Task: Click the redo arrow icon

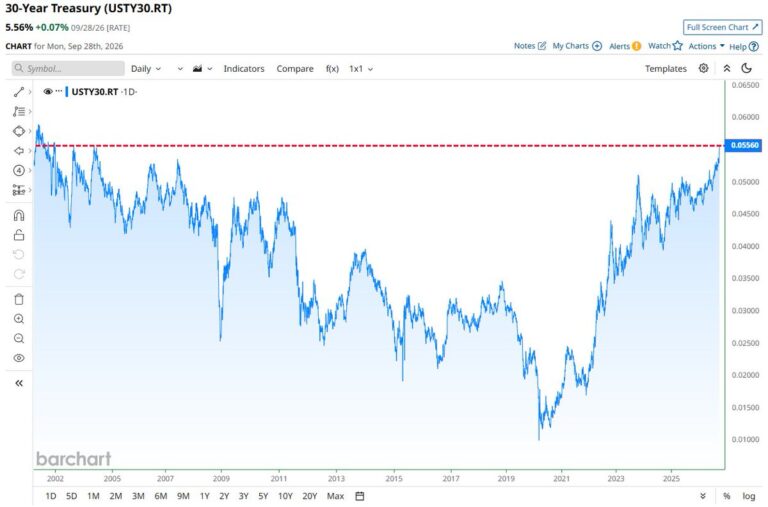Action: coord(19,274)
